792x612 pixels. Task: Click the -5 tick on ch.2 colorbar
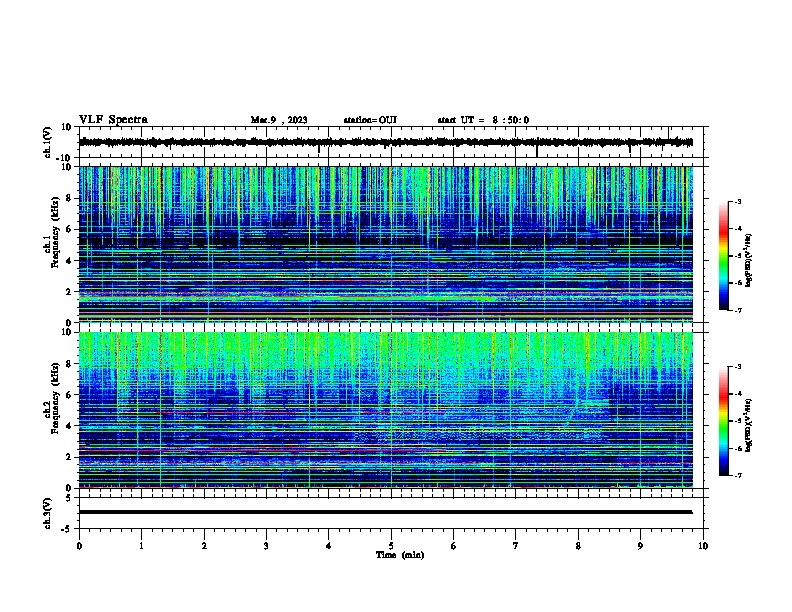738,421
